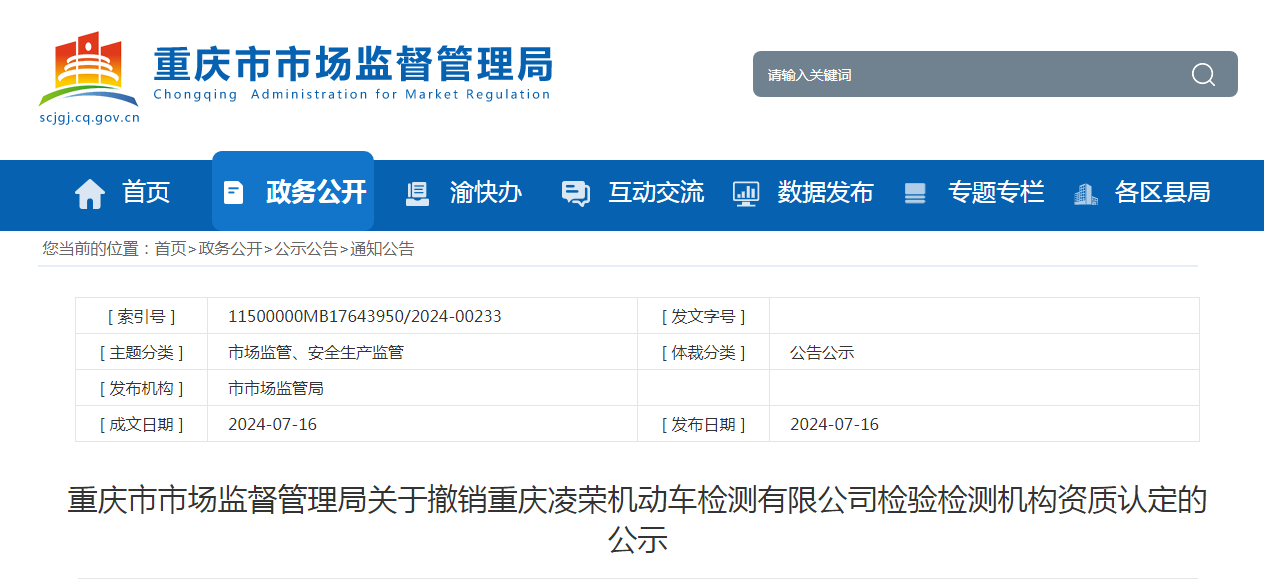Click the 发布日期 value 2024-07-16
Image resolution: width=1264 pixels, height=579 pixels.
point(834,424)
